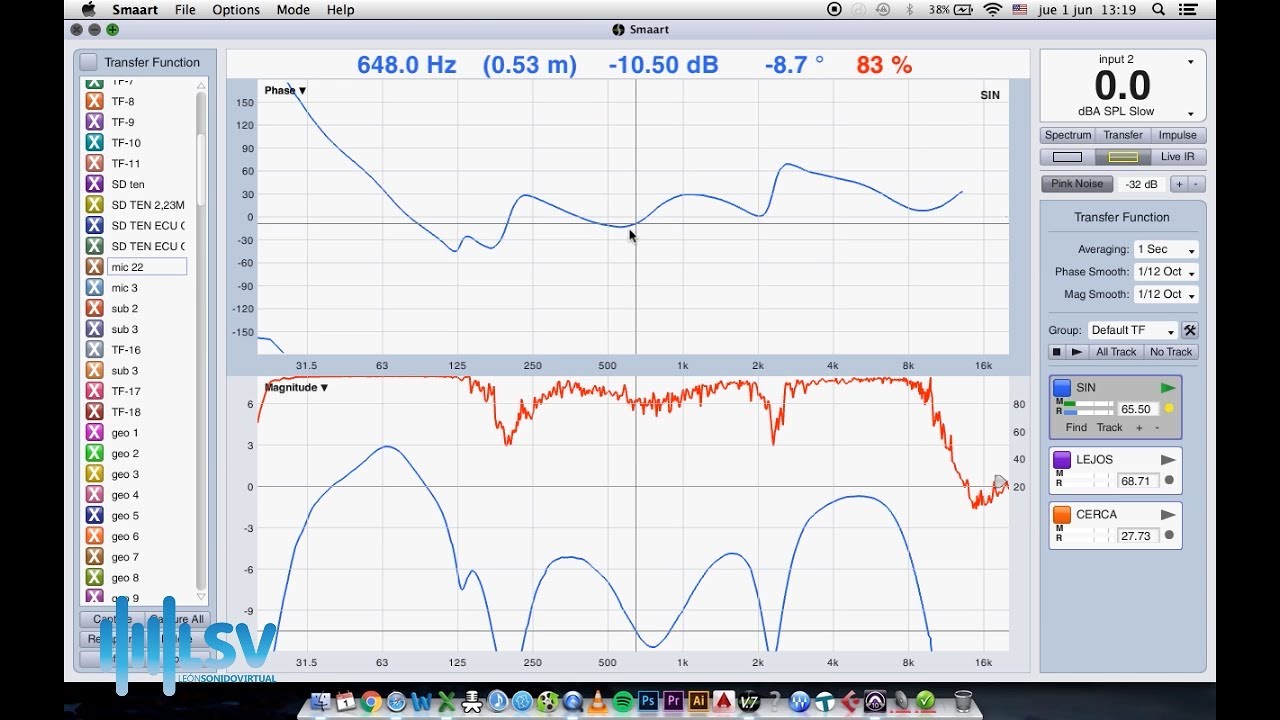Launch Premiere Pro from the dock
Viewport: 1280px width, 720px height.
click(x=673, y=702)
